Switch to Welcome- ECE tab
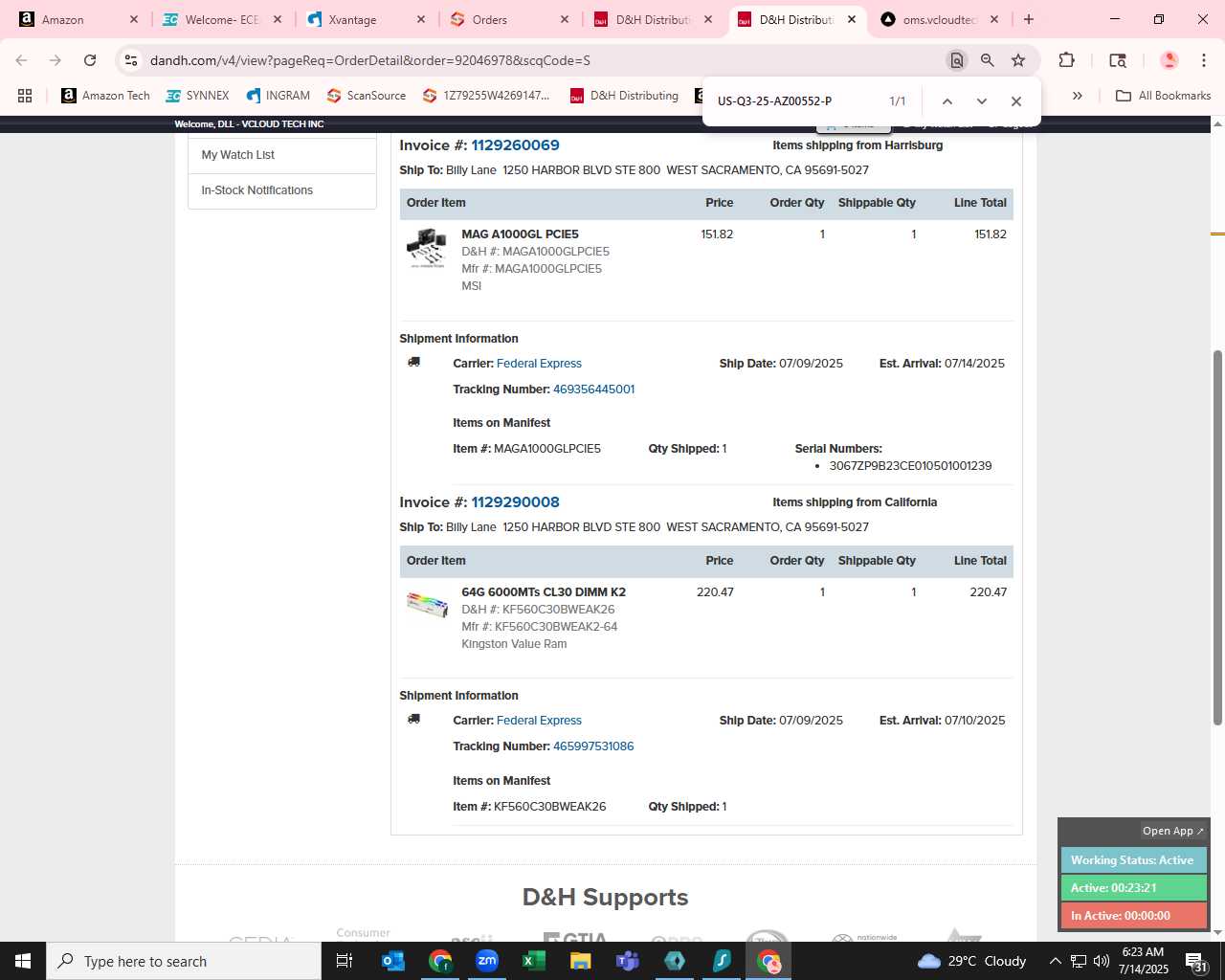The image size is (1225, 980). coord(222,19)
